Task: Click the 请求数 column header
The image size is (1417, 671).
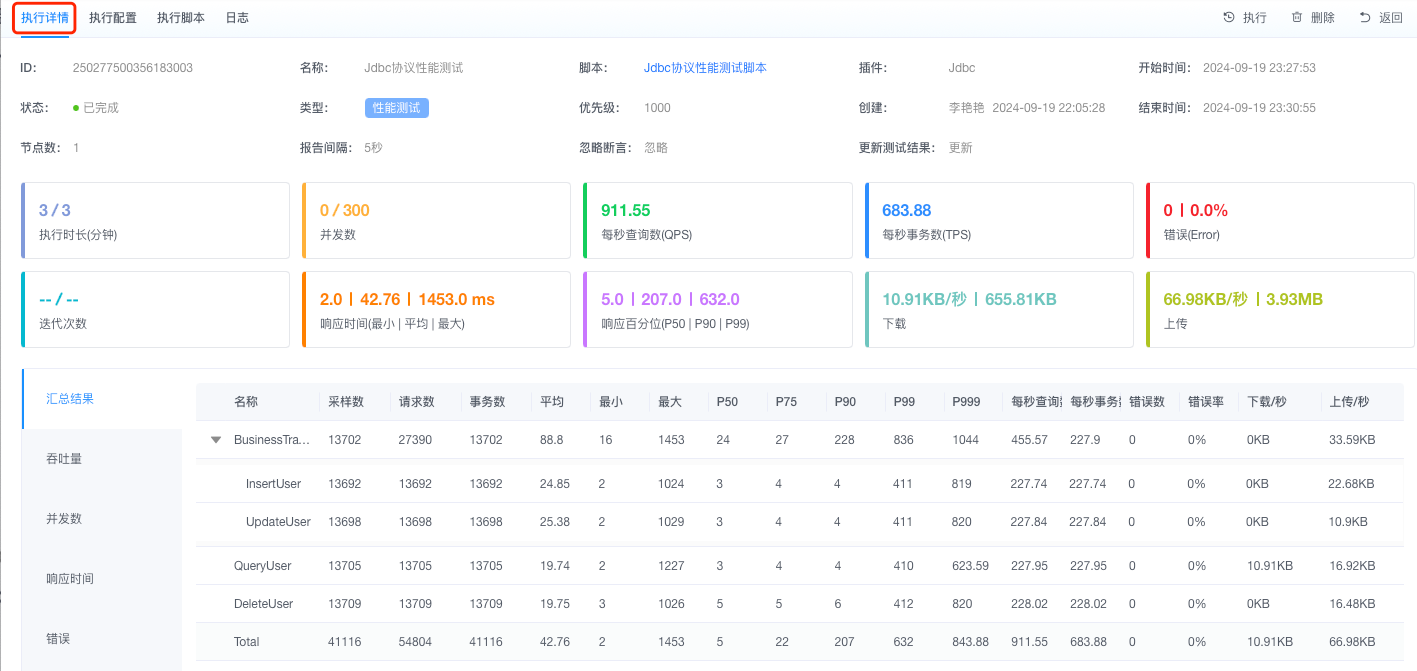Action: tap(417, 401)
